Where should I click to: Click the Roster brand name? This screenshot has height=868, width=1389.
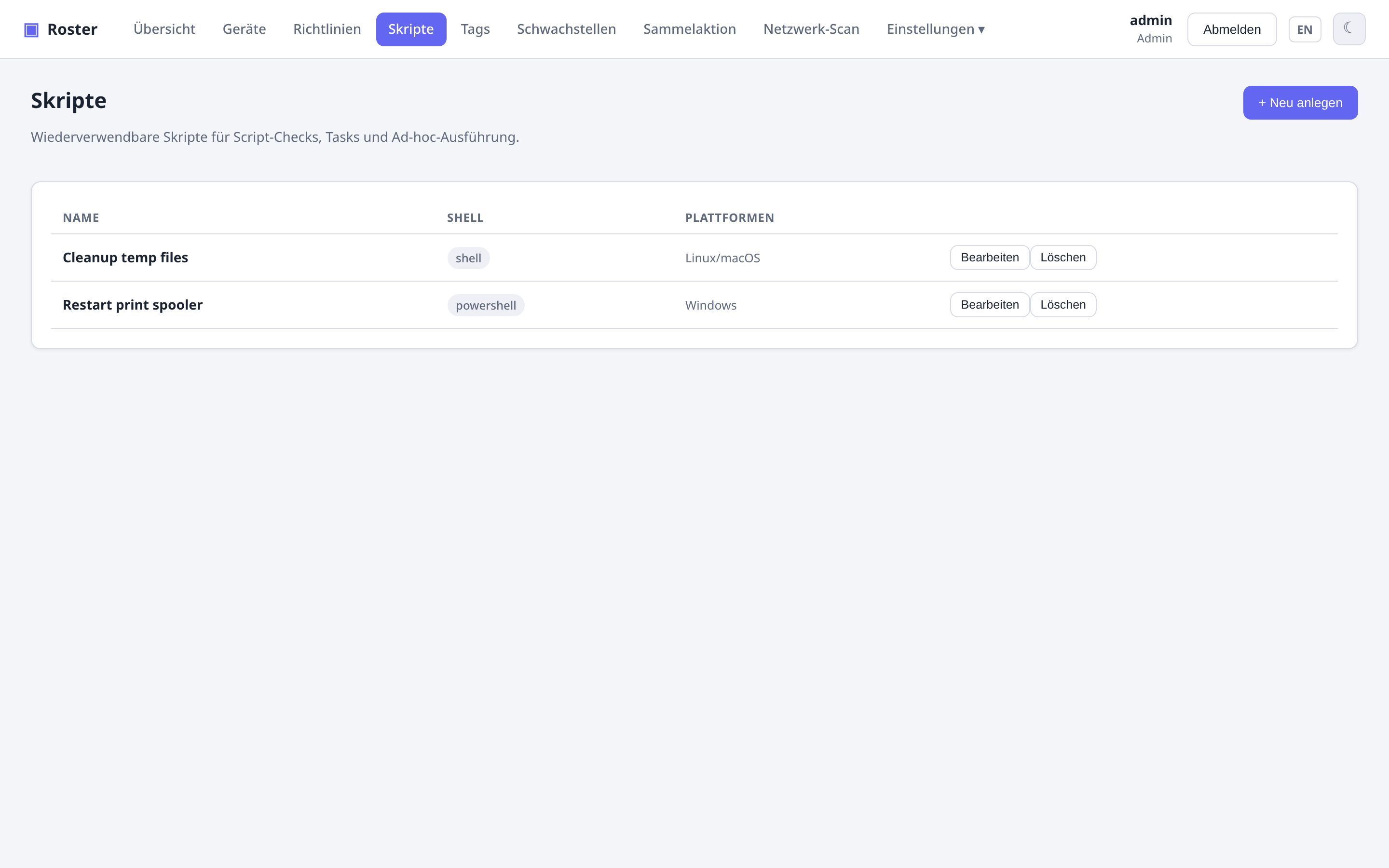(72, 29)
